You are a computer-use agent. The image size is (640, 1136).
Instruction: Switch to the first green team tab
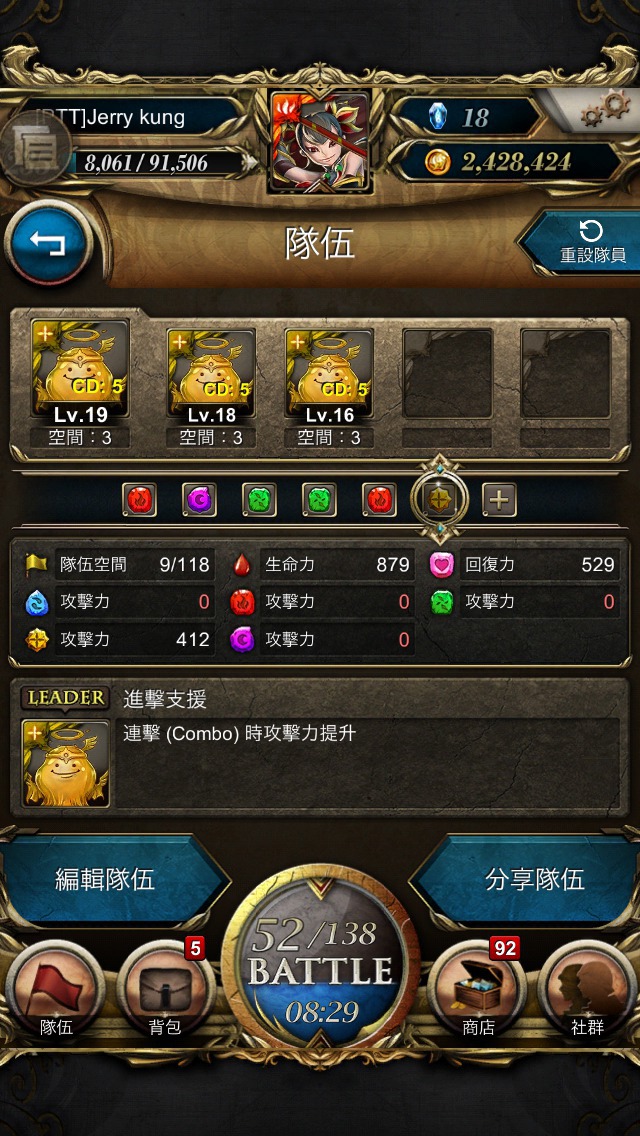(x=259, y=500)
